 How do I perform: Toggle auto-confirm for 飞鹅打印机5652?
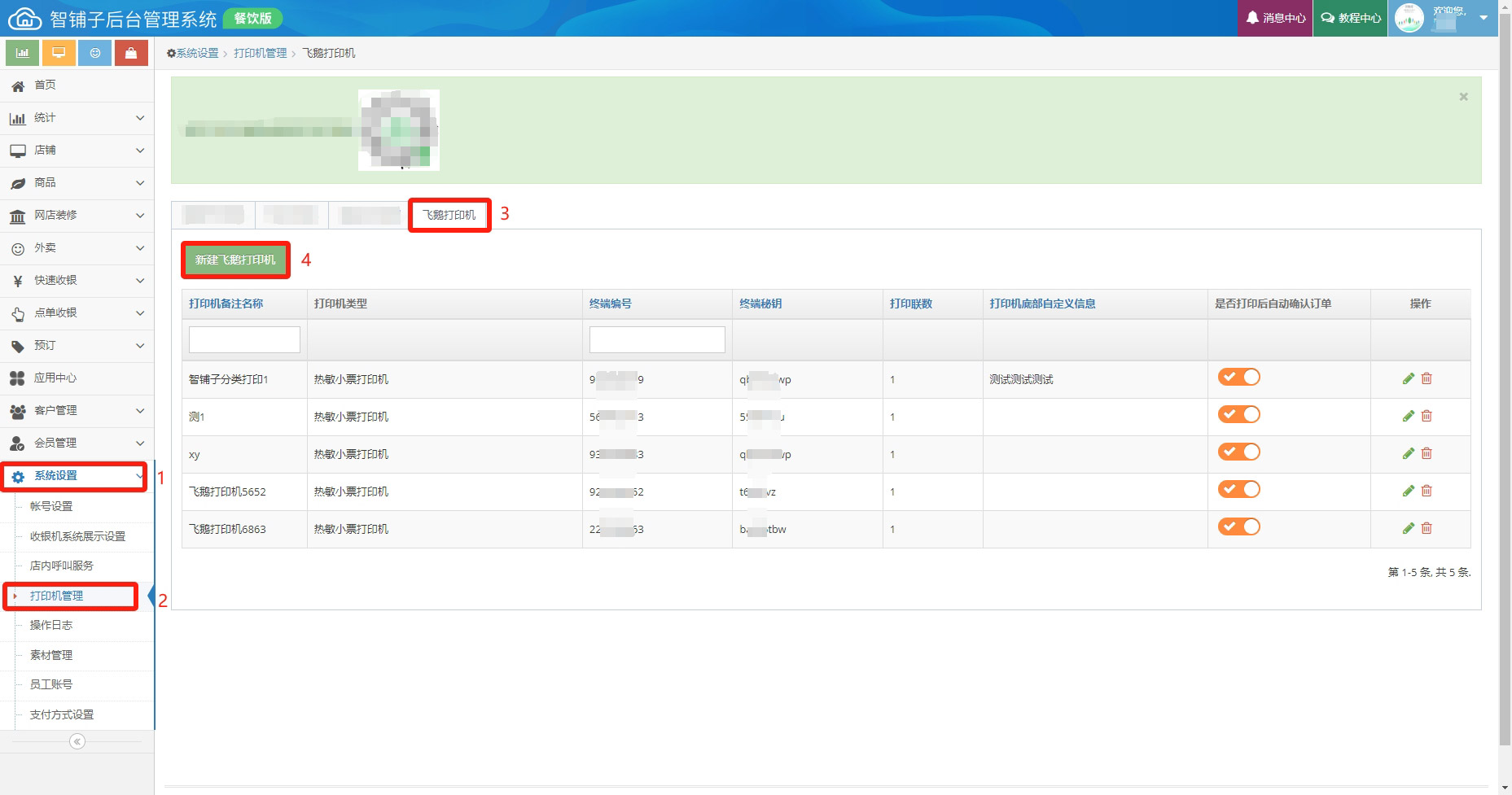[1238, 489]
